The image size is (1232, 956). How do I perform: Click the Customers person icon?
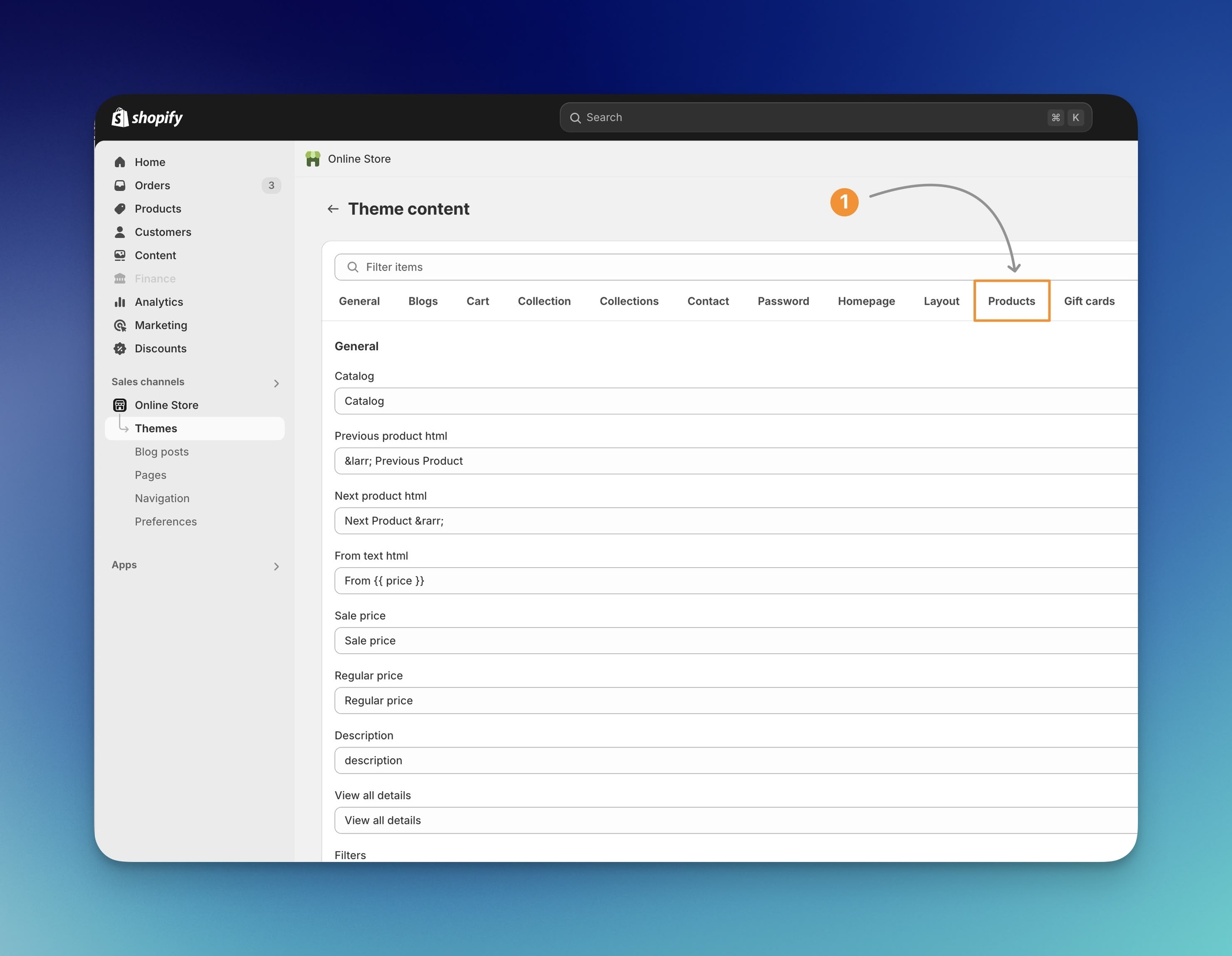(x=120, y=232)
